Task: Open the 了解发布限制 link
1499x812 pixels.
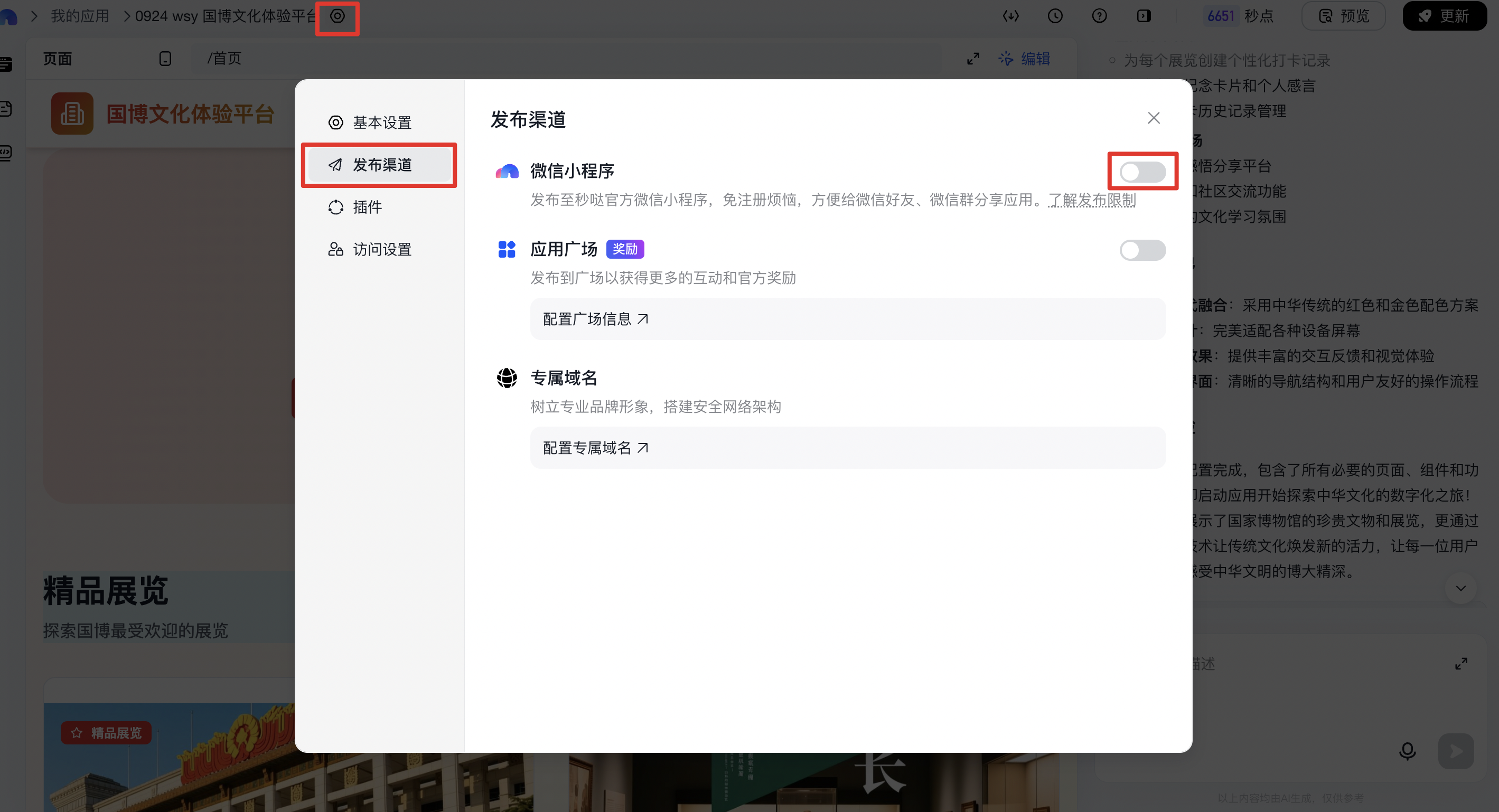Action: [1092, 200]
